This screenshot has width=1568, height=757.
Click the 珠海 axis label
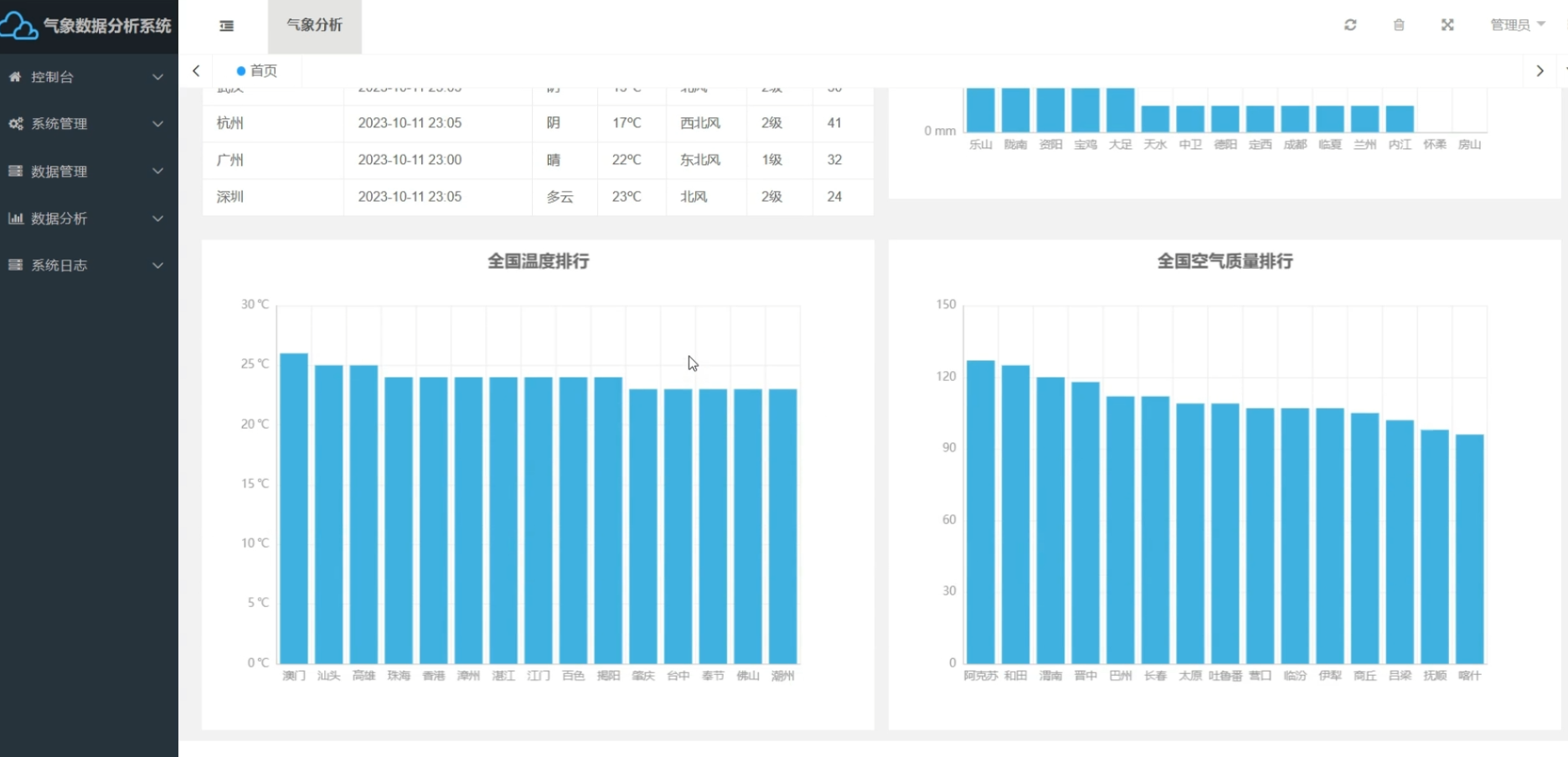pyautogui.click(x=399, y=676)
